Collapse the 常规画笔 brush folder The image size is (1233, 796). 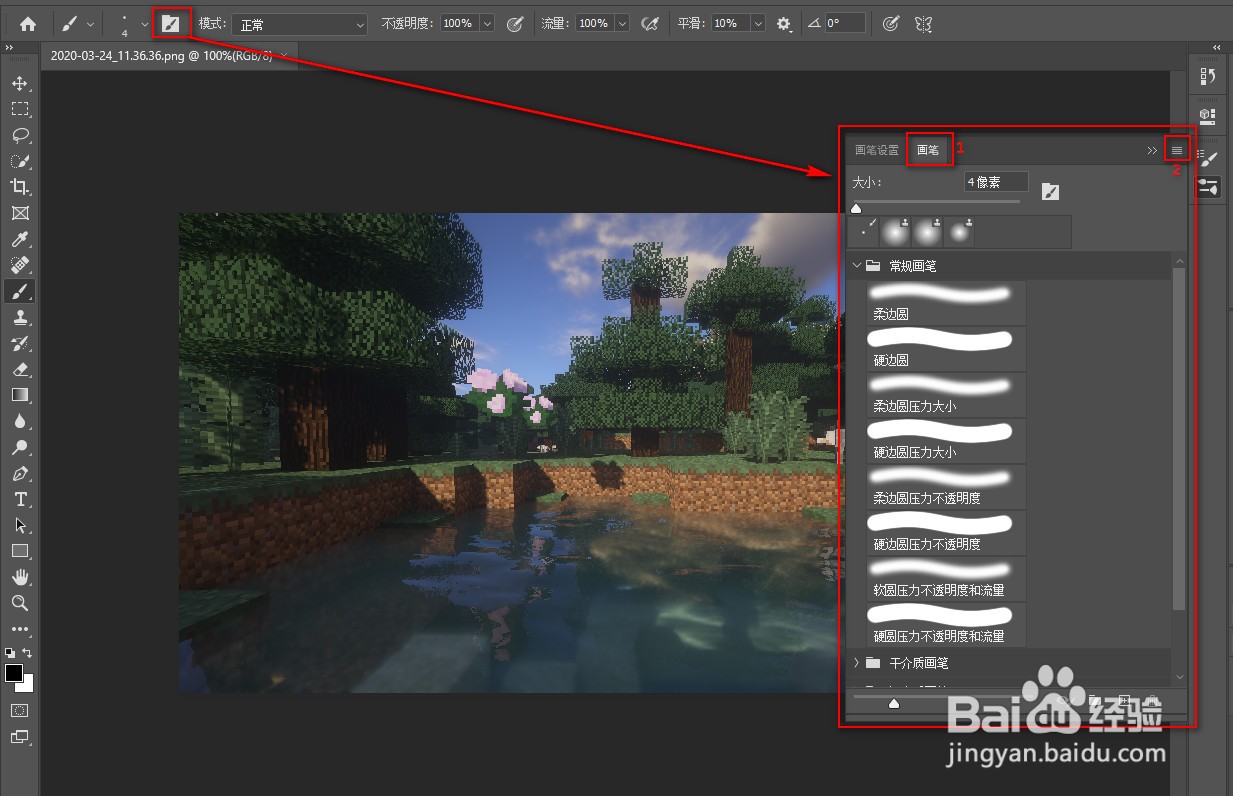(857, 266)
